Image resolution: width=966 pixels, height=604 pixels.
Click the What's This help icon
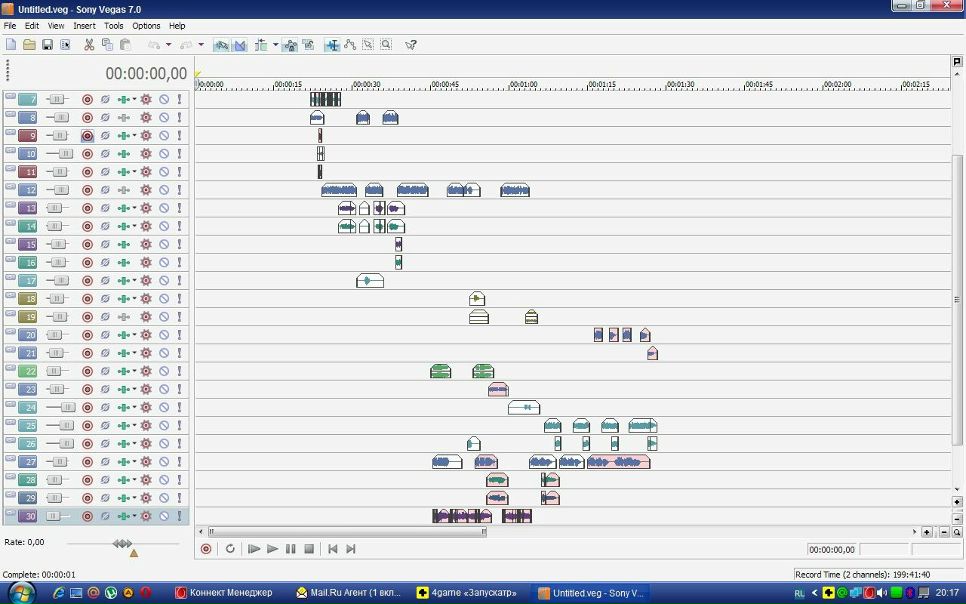(x=410, y=45)
